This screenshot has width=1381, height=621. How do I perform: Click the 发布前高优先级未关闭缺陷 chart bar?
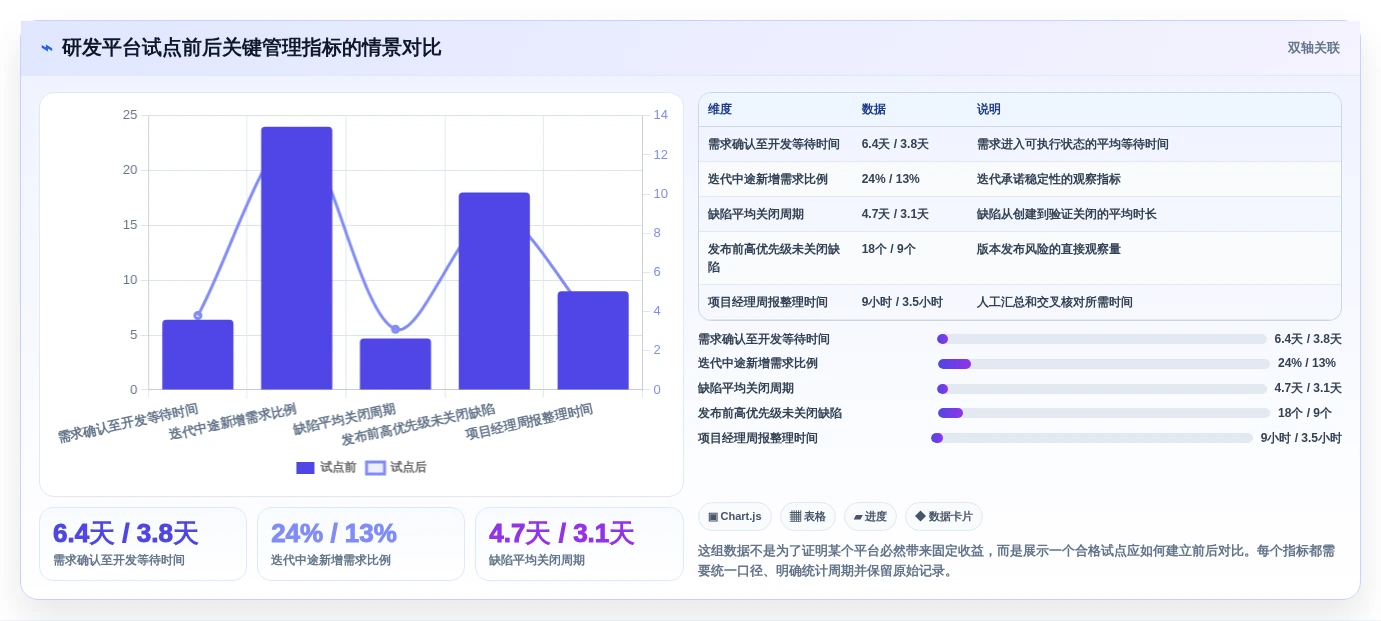tap(494, 291)
